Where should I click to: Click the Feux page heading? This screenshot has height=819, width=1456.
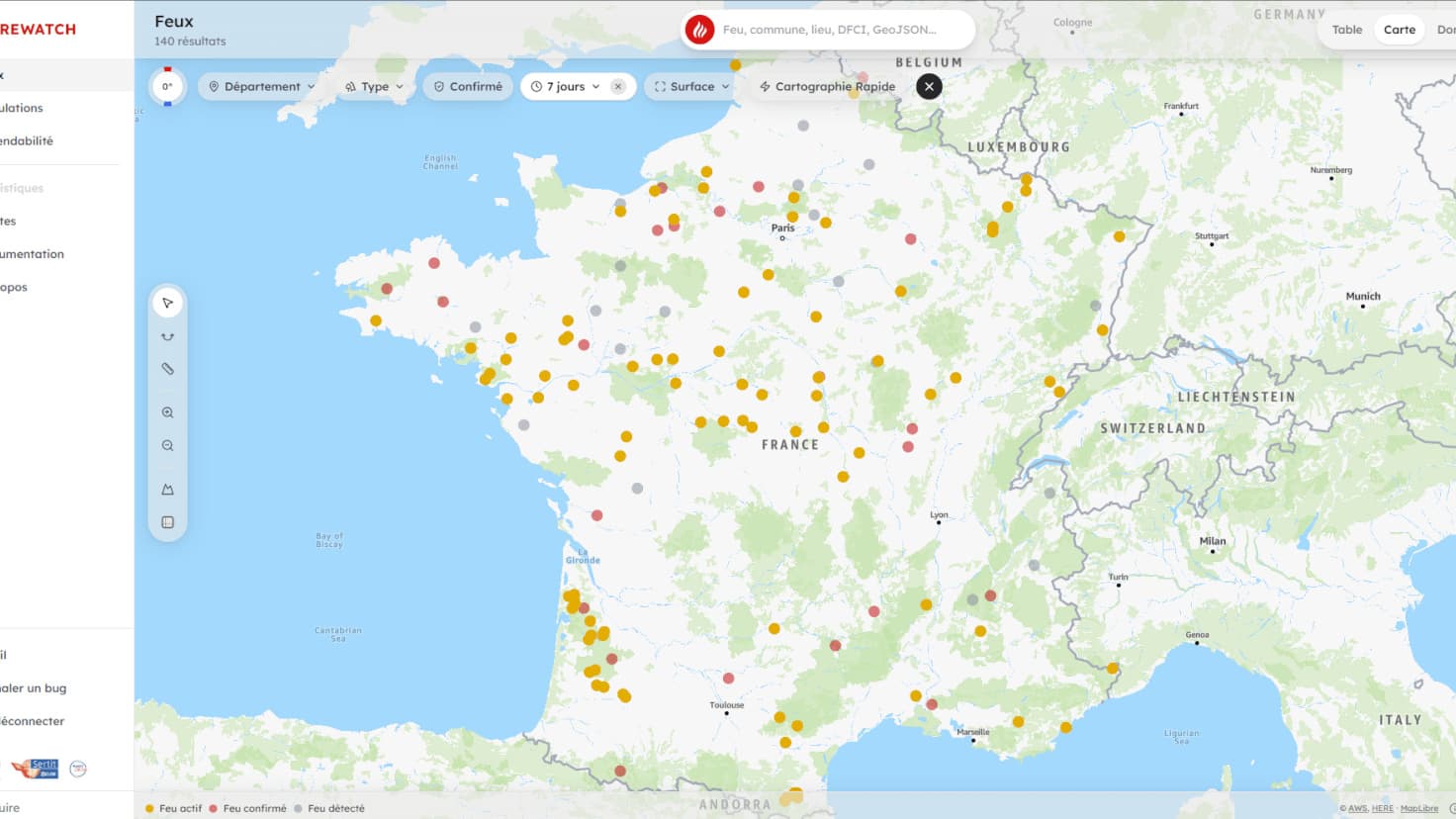click(174, 21)
